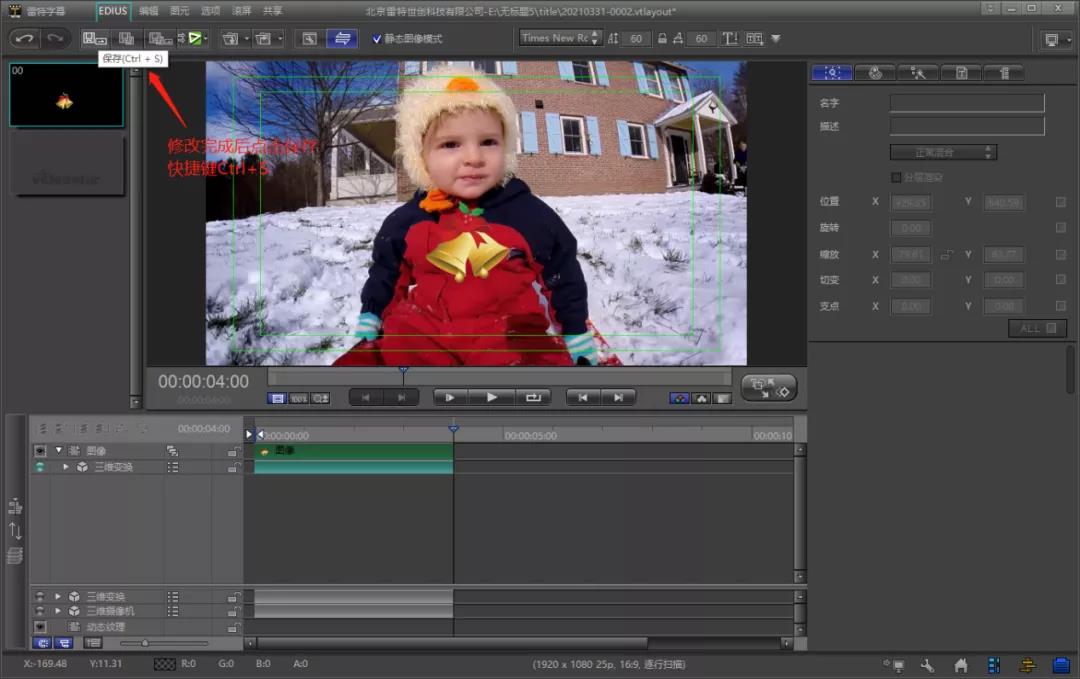1080x679 pixels.
Task: Click the blue filmstrip icon in status bar
Action: point(994,665)
